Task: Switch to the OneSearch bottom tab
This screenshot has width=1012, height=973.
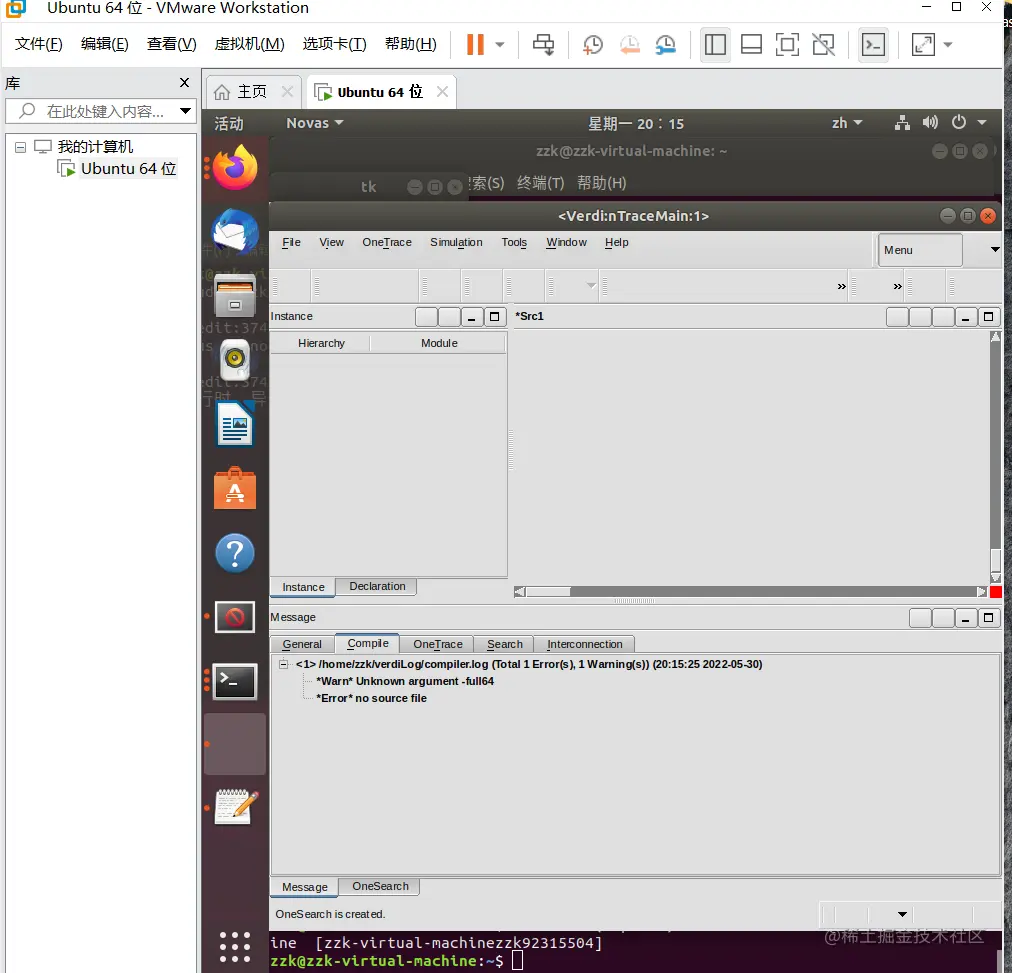Action: (380, 886)
